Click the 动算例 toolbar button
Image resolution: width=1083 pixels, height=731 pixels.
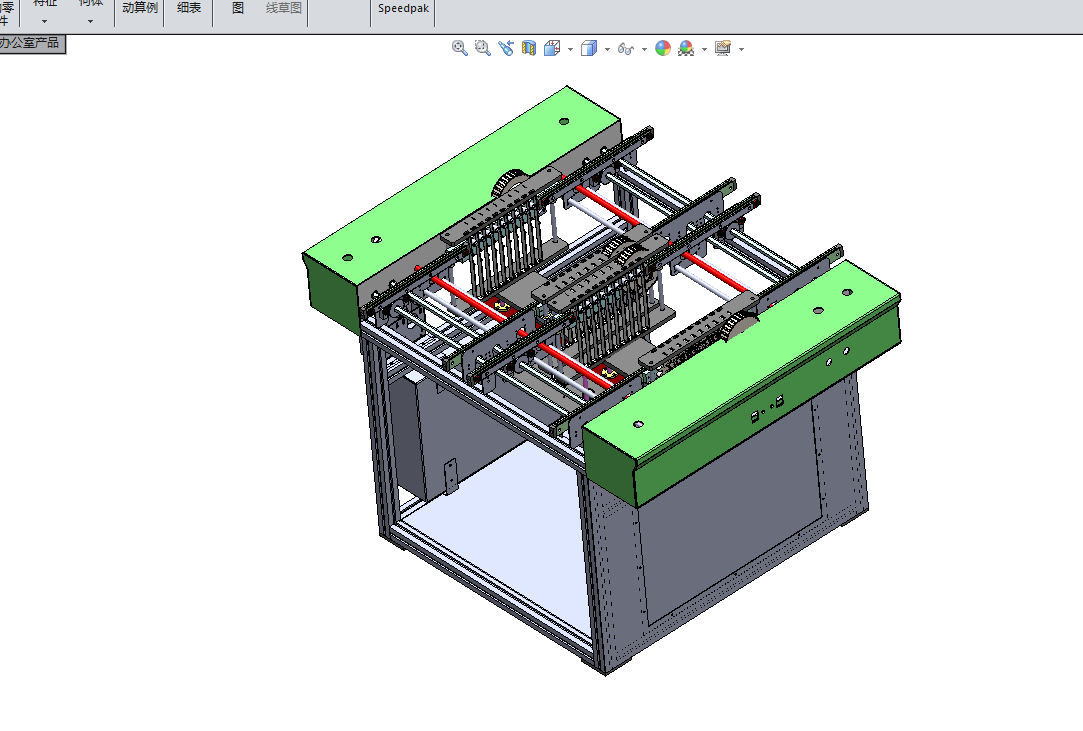(140, 9)
